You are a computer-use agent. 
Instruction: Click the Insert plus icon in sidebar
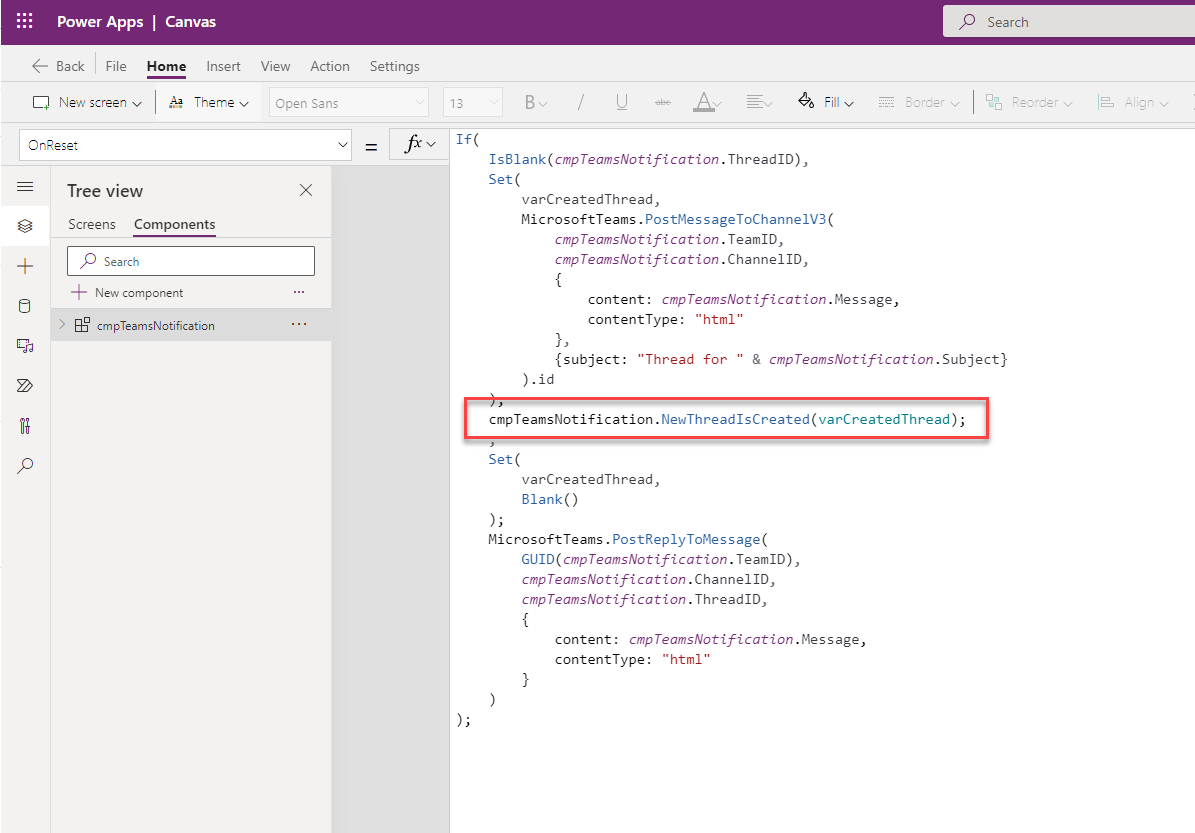click(25, 266)
